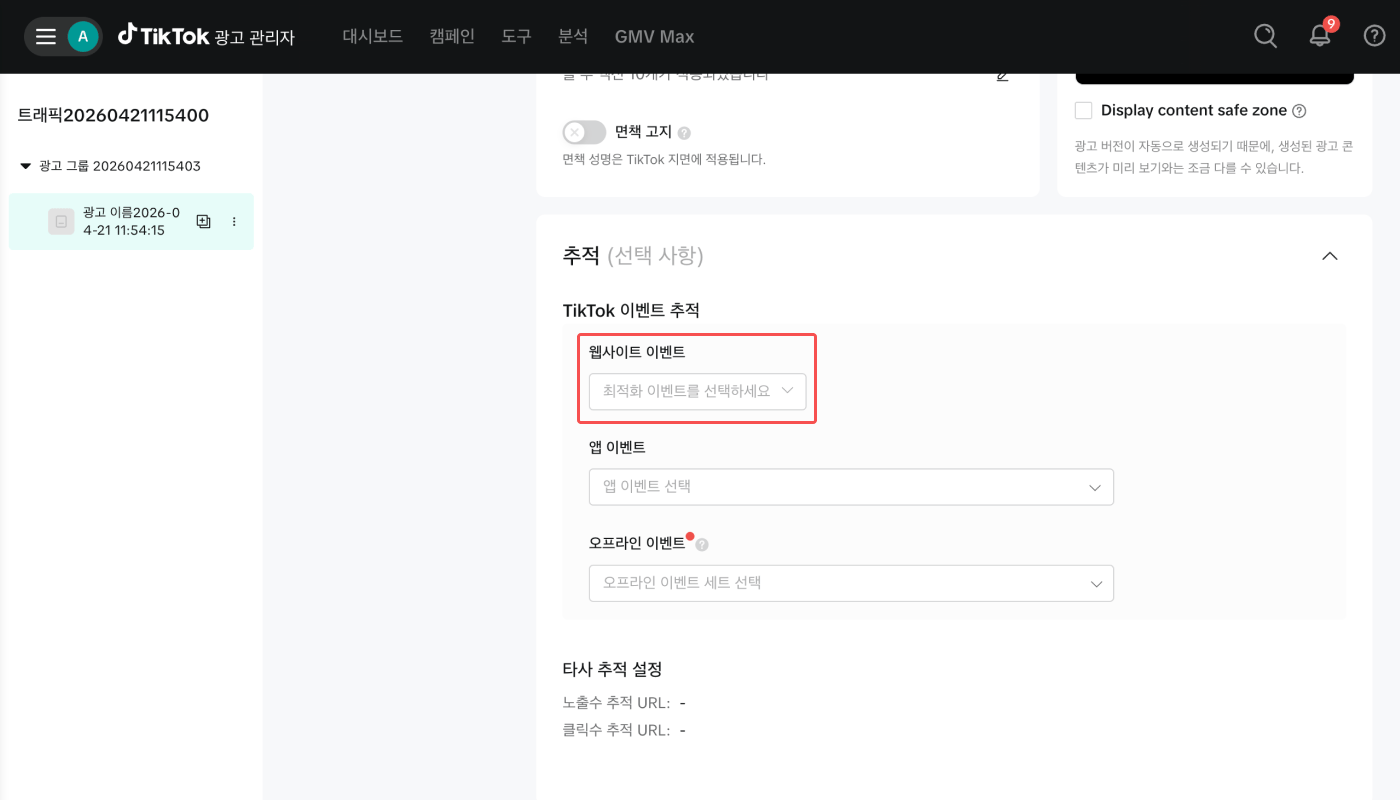Open the 웹사이트 이벤트 dropdown
Viewport: 1400px width, 800px height.
pyautogui.click(x=697, y=391)
